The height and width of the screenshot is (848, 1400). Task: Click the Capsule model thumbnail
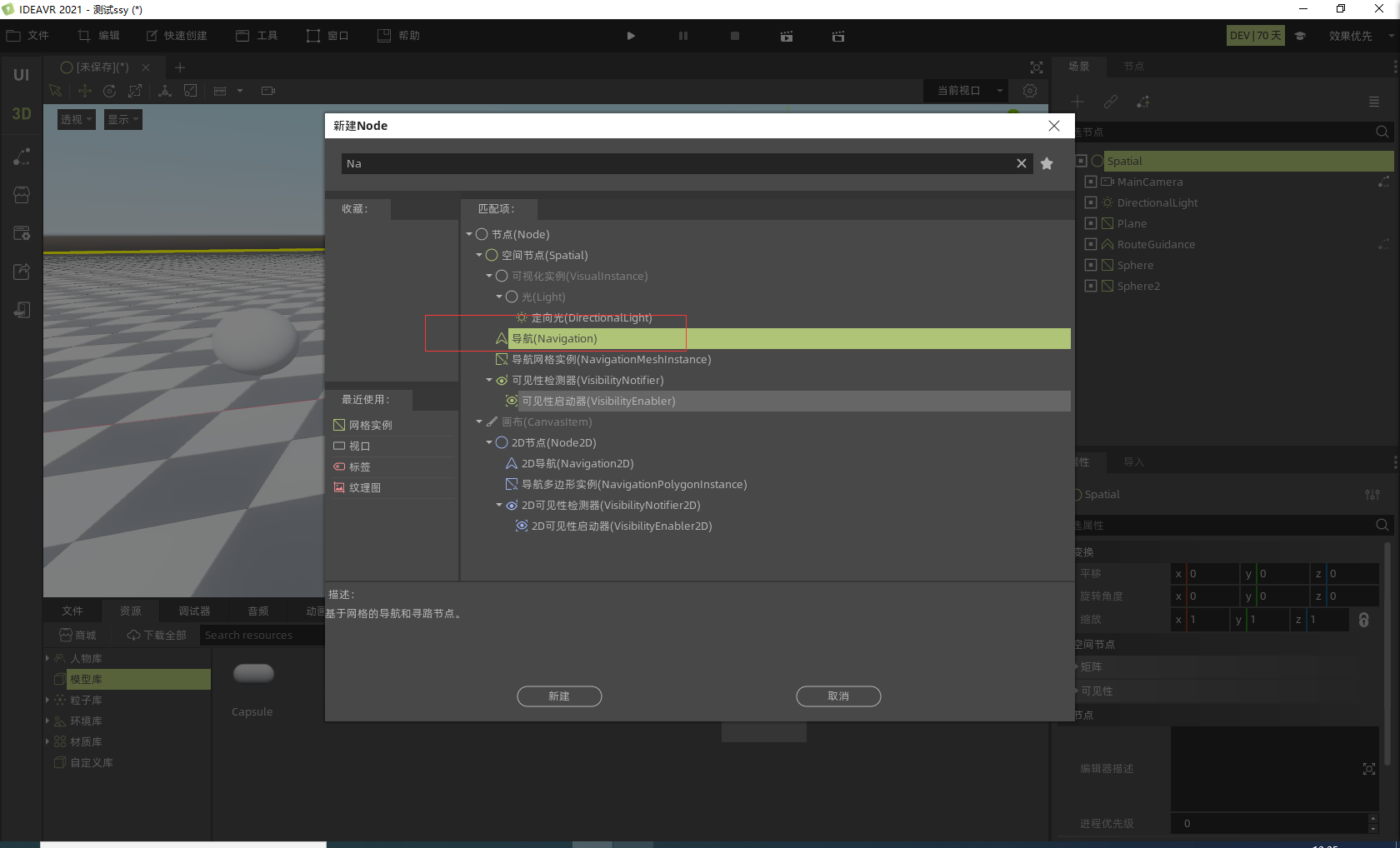pyautogui.click(x=253, y=673)
